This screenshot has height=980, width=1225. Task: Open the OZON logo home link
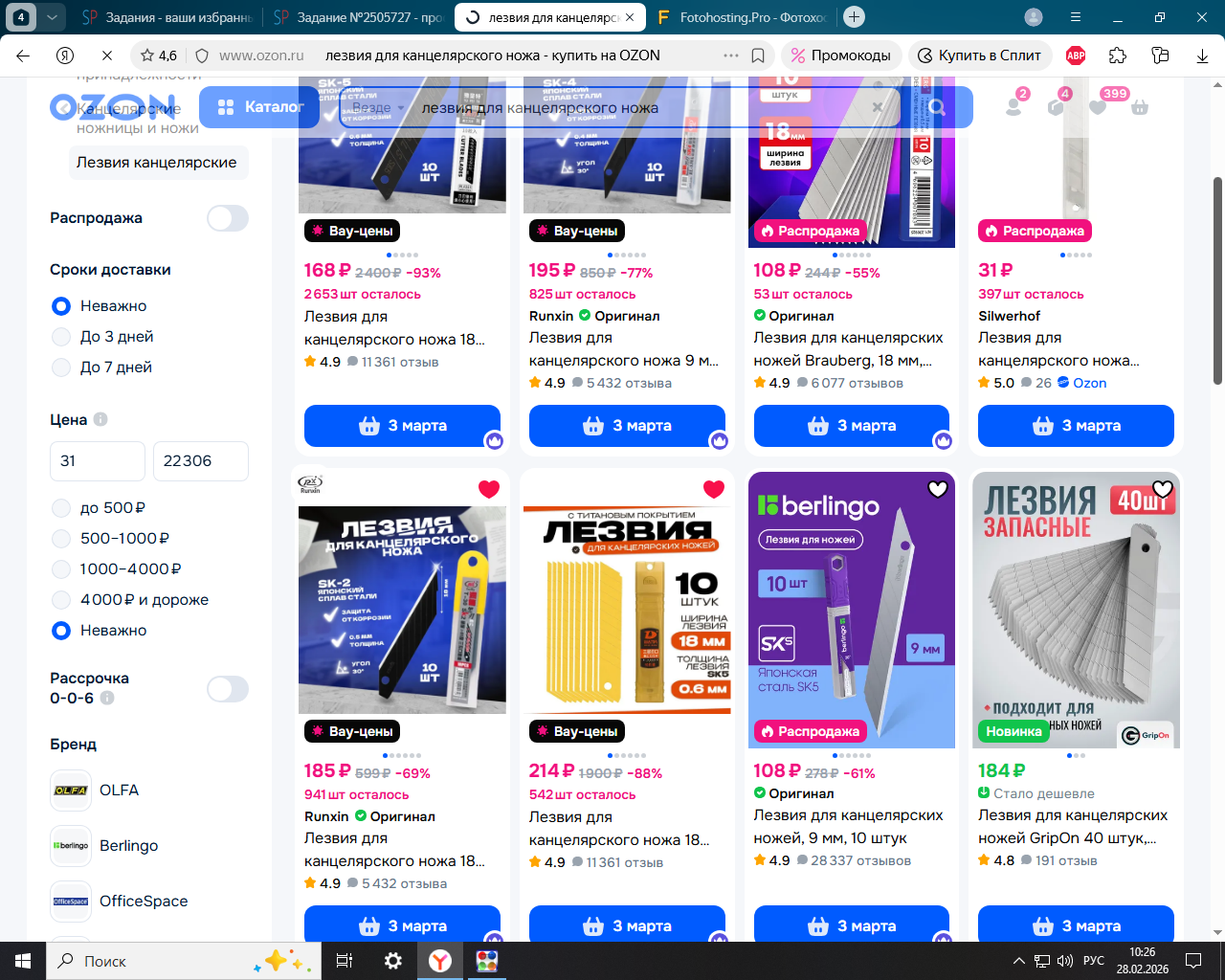(x=113, y=106)
